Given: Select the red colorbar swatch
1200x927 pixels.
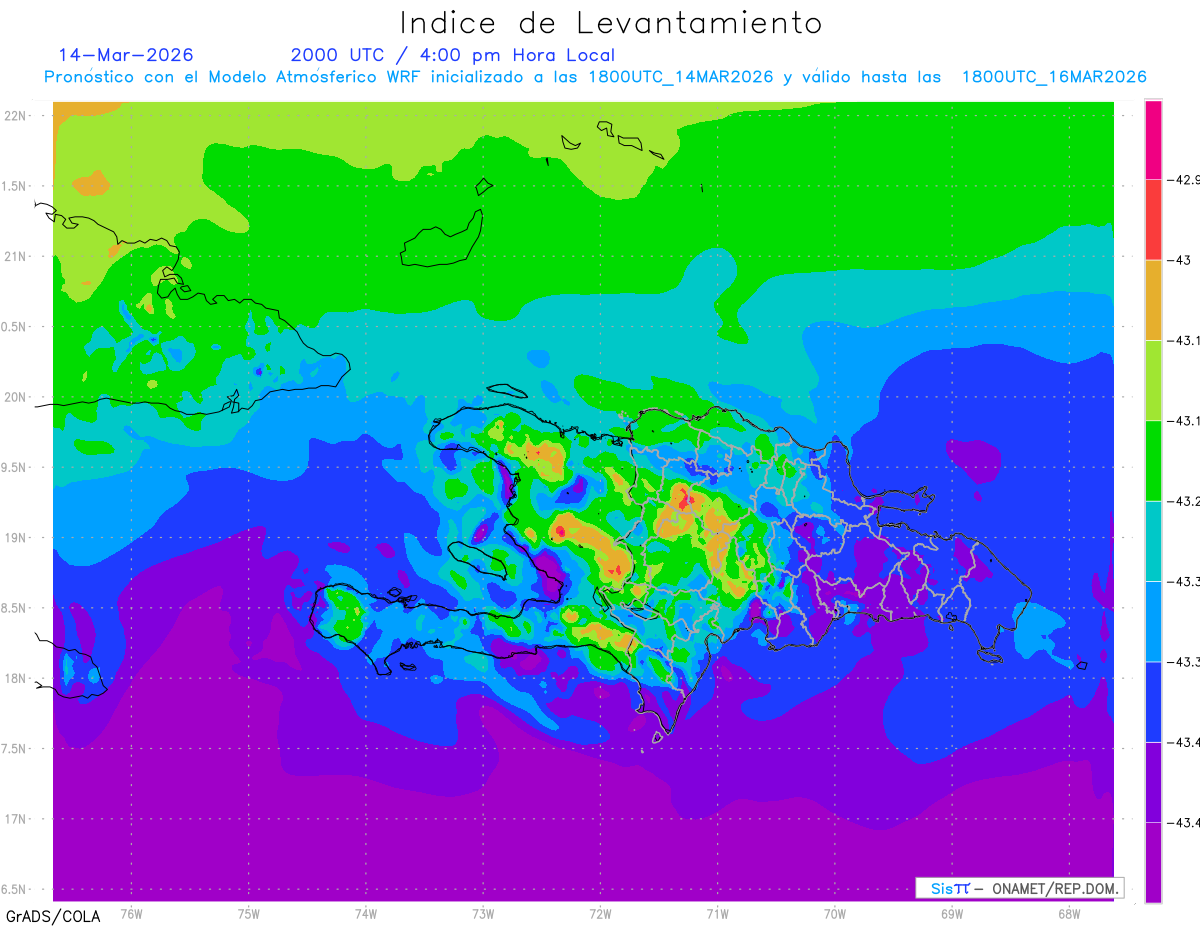Looking at the screenshot, I should click(x=1153, y=220).
